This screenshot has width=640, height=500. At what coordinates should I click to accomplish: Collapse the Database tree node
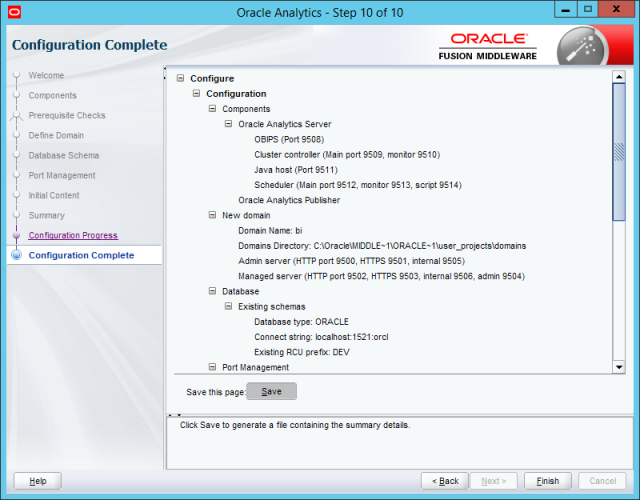tap(212, 291)
